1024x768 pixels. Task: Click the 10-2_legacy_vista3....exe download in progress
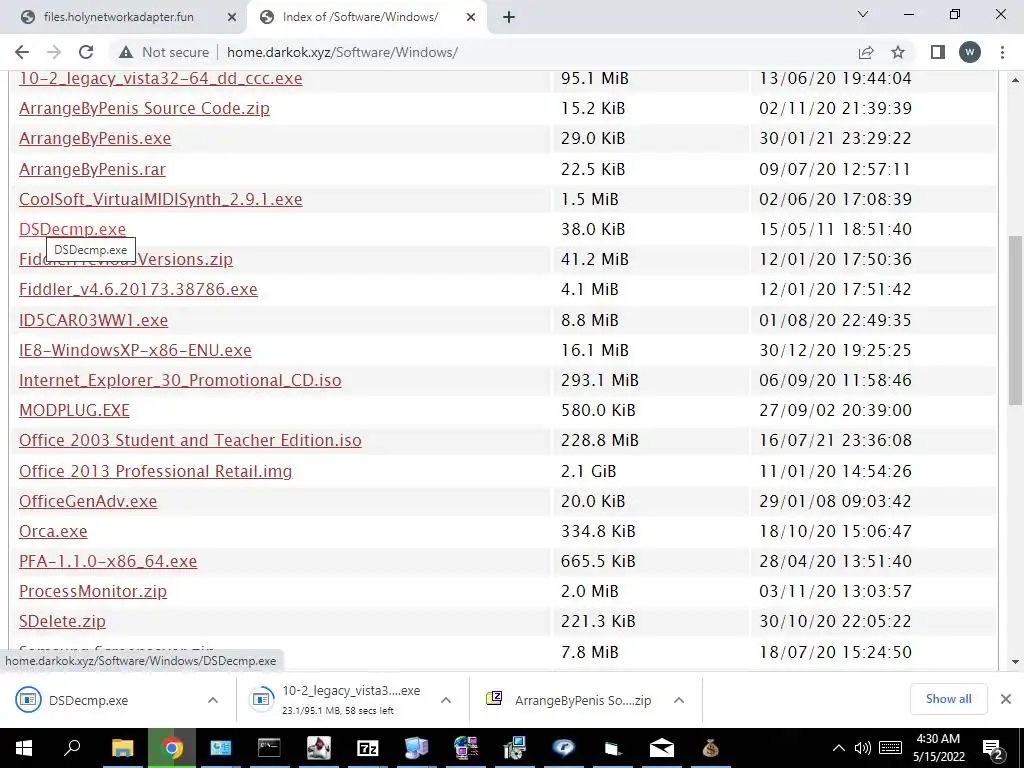[336, 700]
